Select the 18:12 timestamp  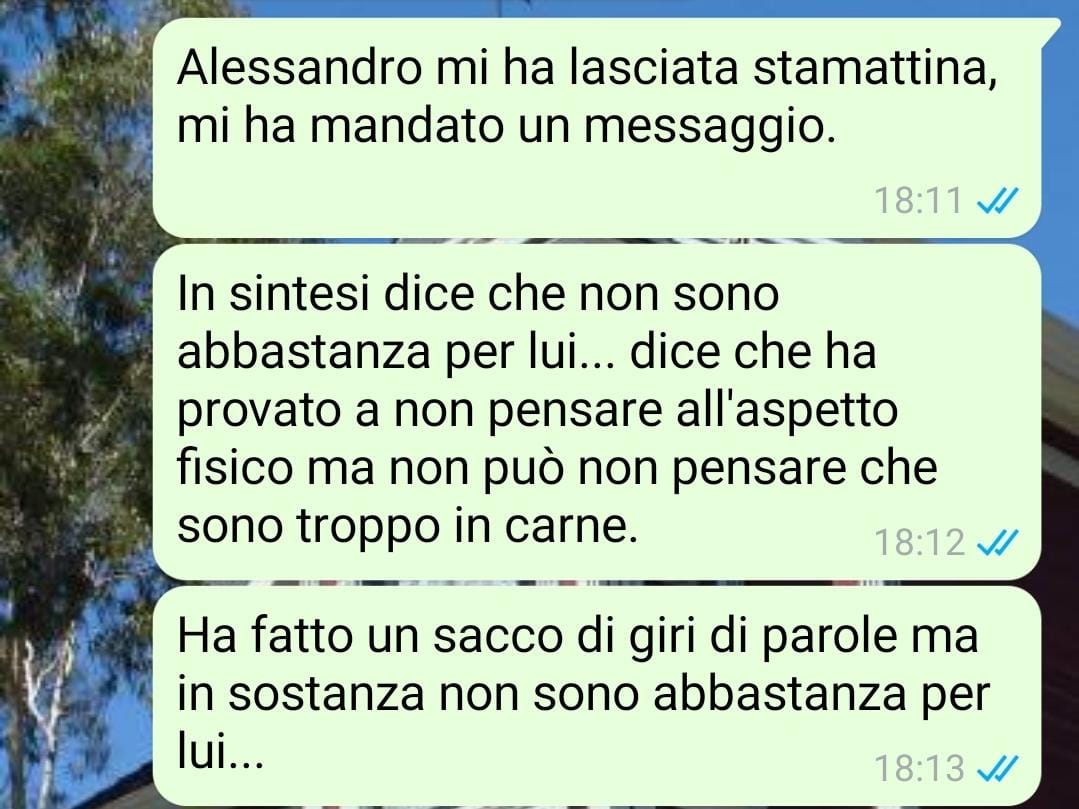(x=919, y=543)
